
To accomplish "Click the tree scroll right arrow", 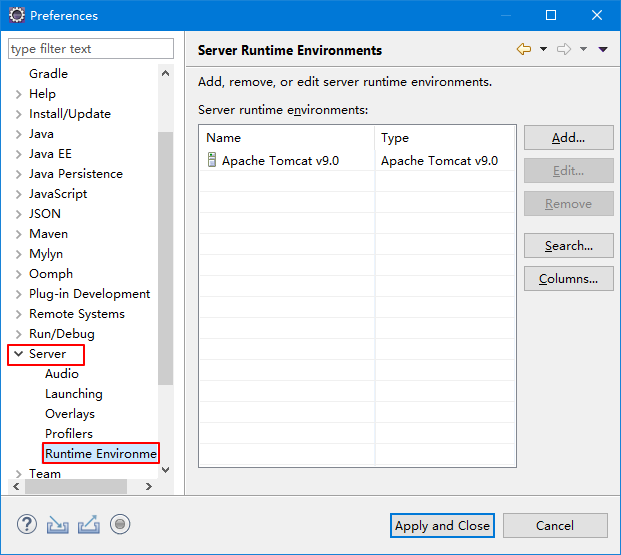I will 149,486.
